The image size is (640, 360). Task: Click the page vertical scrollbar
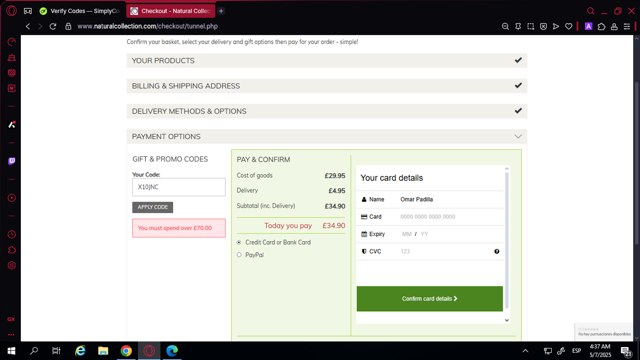point(637,163)
